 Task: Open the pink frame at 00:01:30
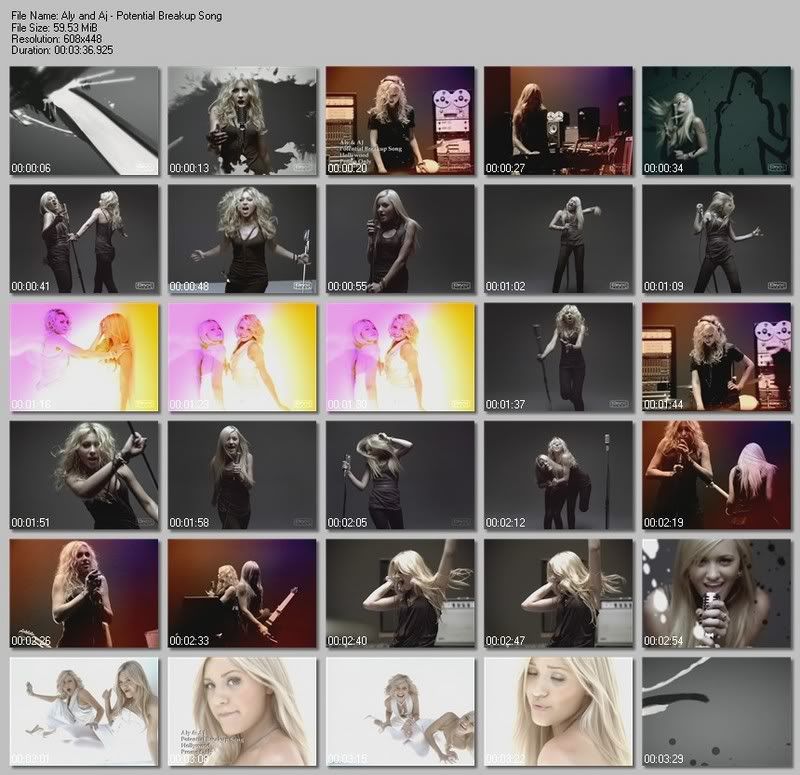401,358
